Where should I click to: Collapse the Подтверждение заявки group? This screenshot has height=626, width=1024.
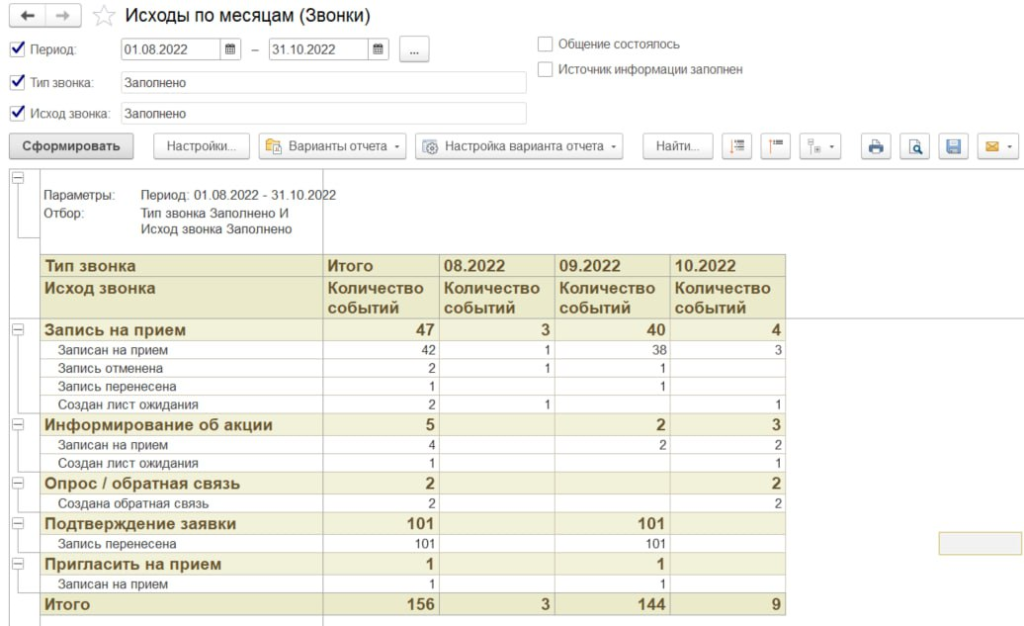[x=17, y=524]
